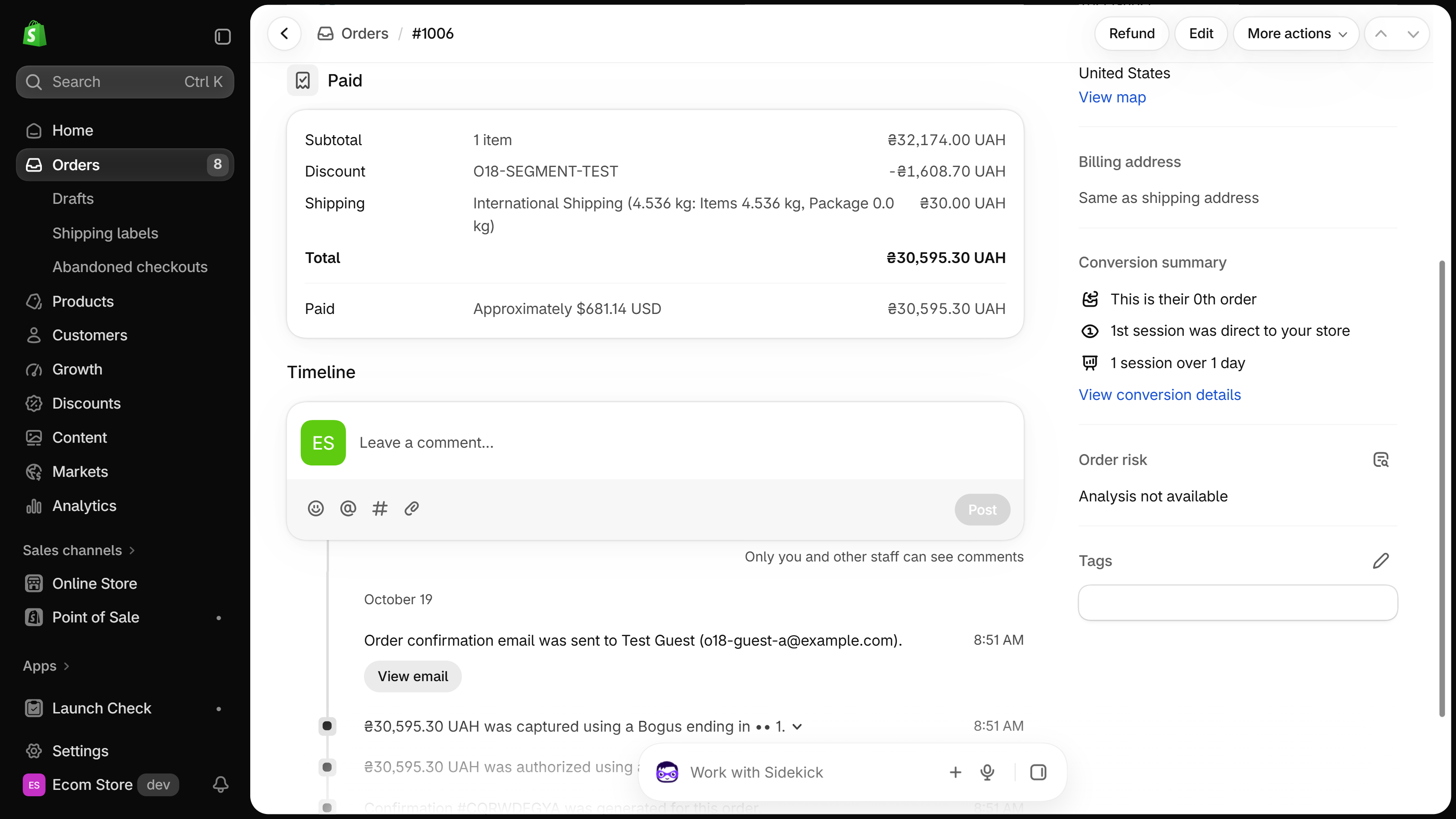
Task: Open Drafts submenu item
Action: [73, 199]
